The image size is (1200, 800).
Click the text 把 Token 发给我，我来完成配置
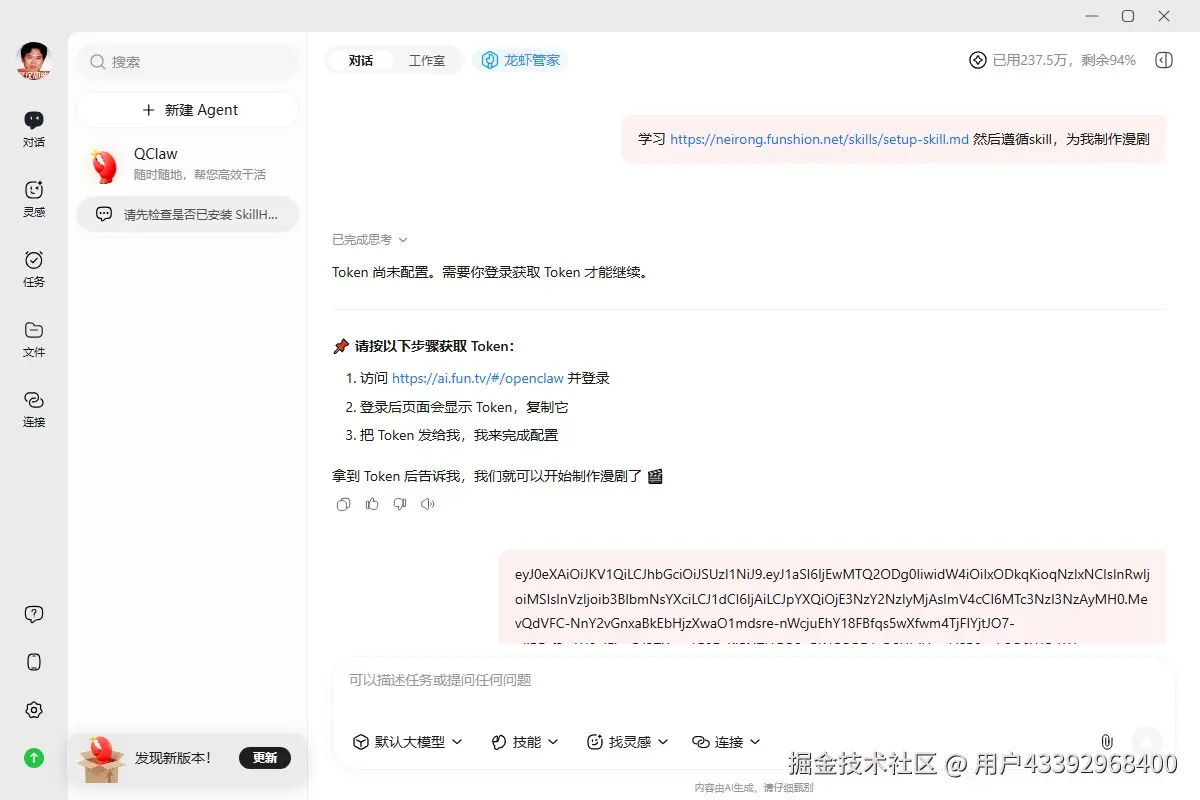click(459, 435)
